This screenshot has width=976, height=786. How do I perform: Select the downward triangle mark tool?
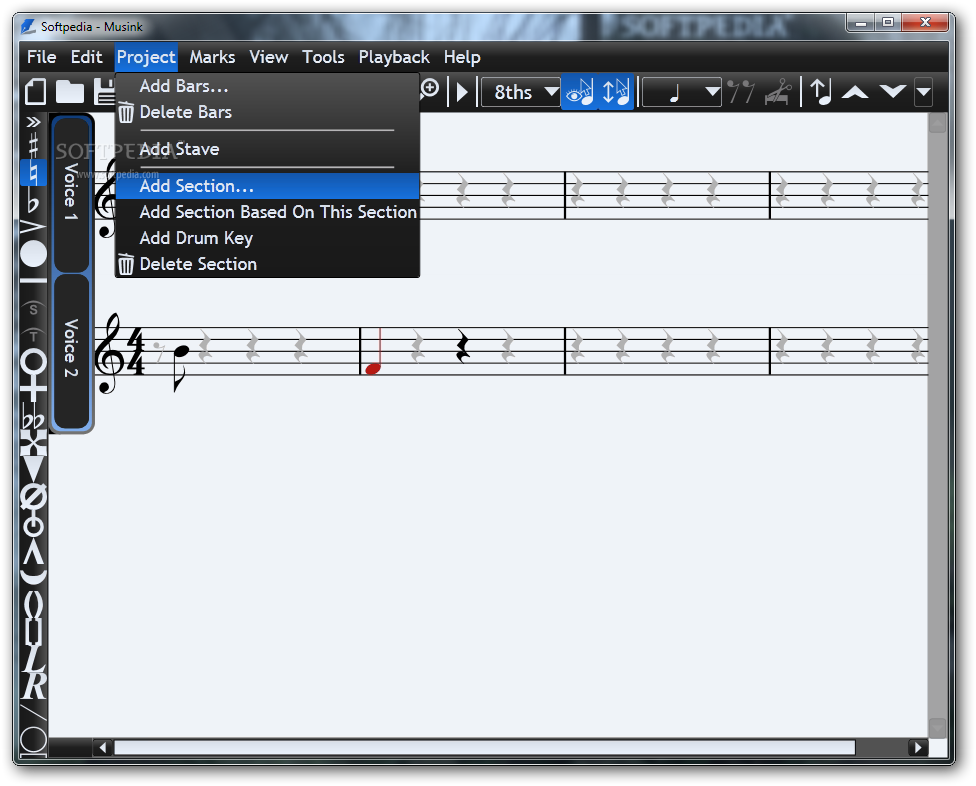coord(33,468)
